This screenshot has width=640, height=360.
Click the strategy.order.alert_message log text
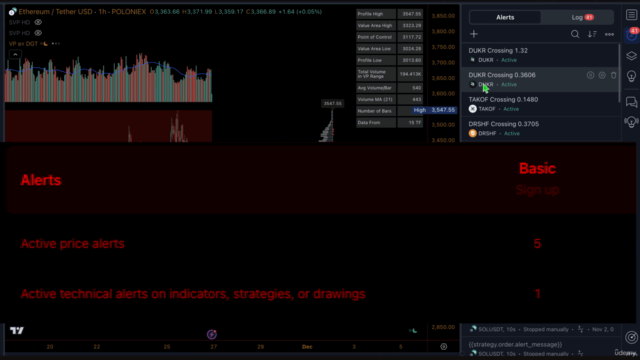[x=515, y=344]
